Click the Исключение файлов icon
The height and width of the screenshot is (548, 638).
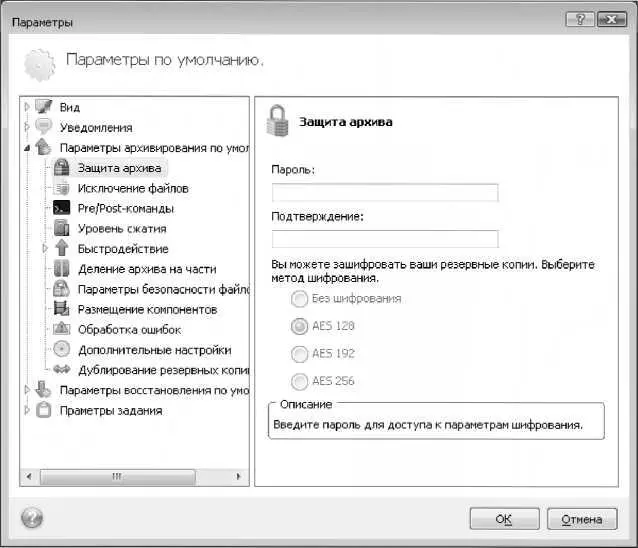61,188
